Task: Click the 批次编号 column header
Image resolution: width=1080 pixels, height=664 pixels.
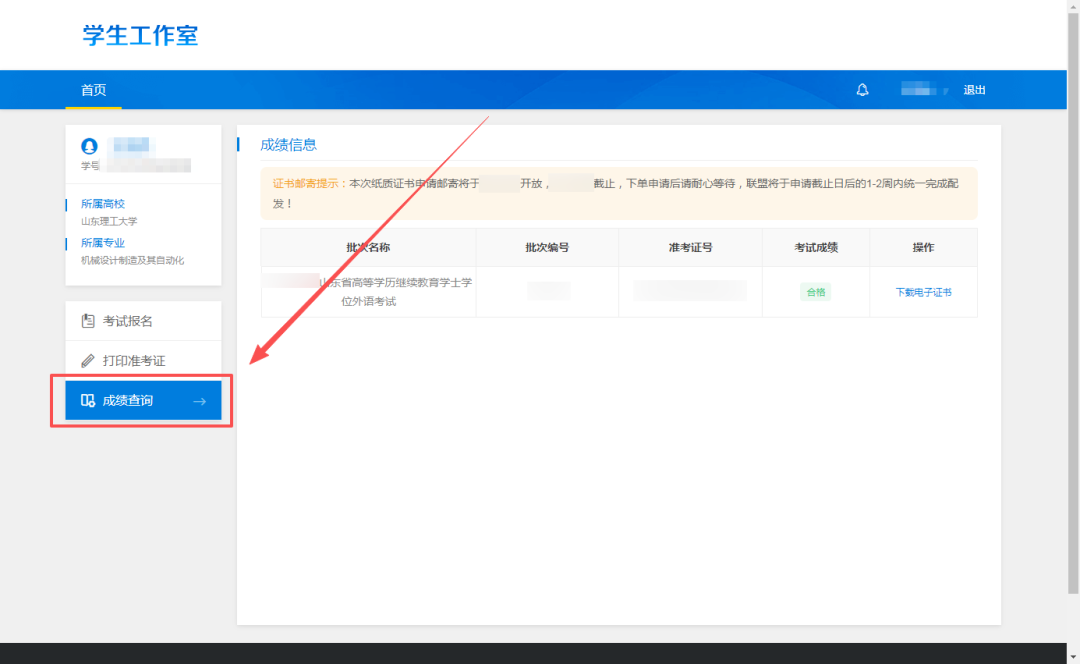Action: tap(547, 247)
